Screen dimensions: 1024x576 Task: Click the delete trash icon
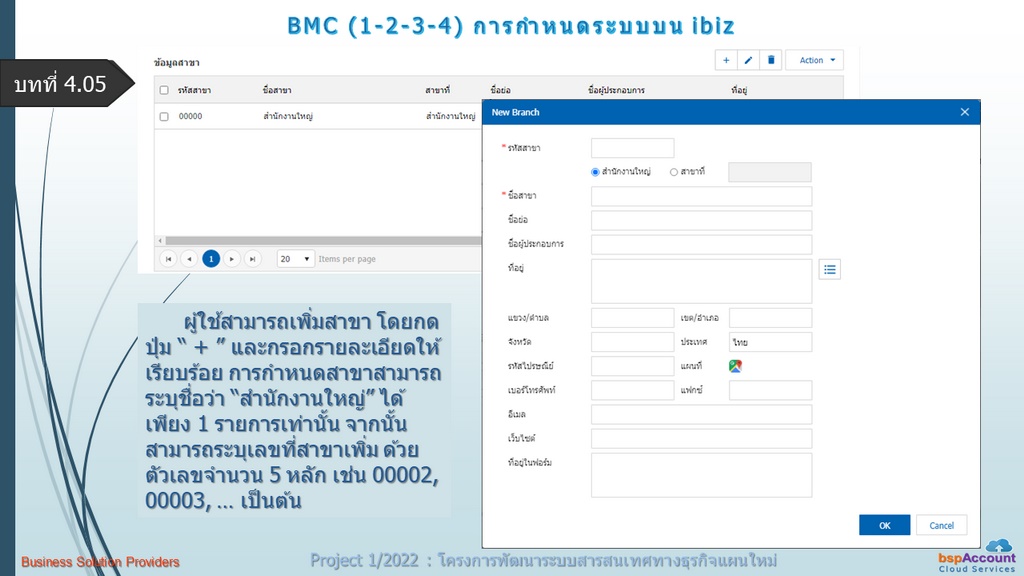coord(771,60)
